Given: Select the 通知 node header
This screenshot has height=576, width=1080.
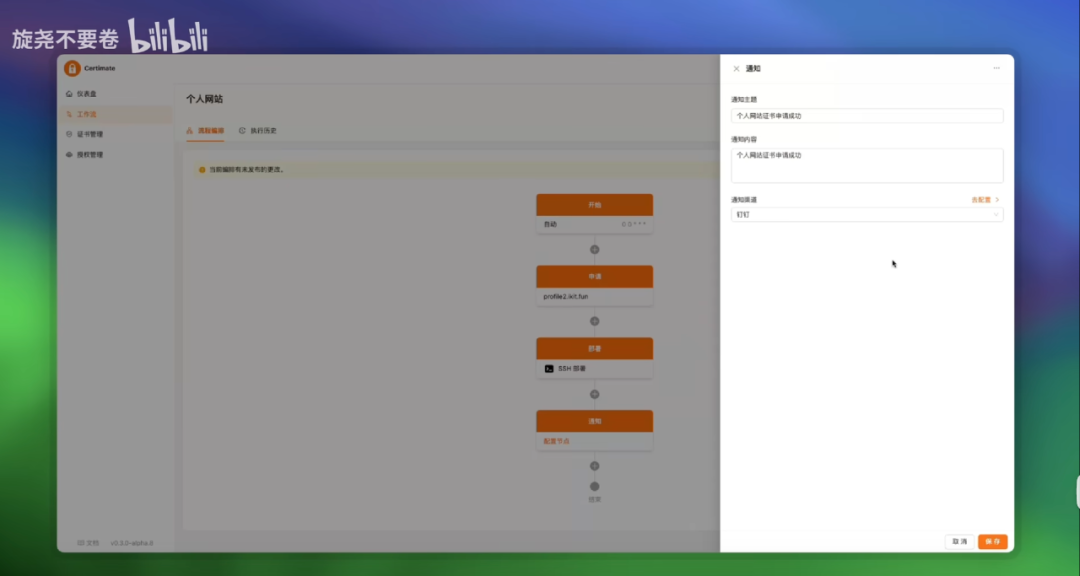Looking at the screenshot, I should 594,421.
